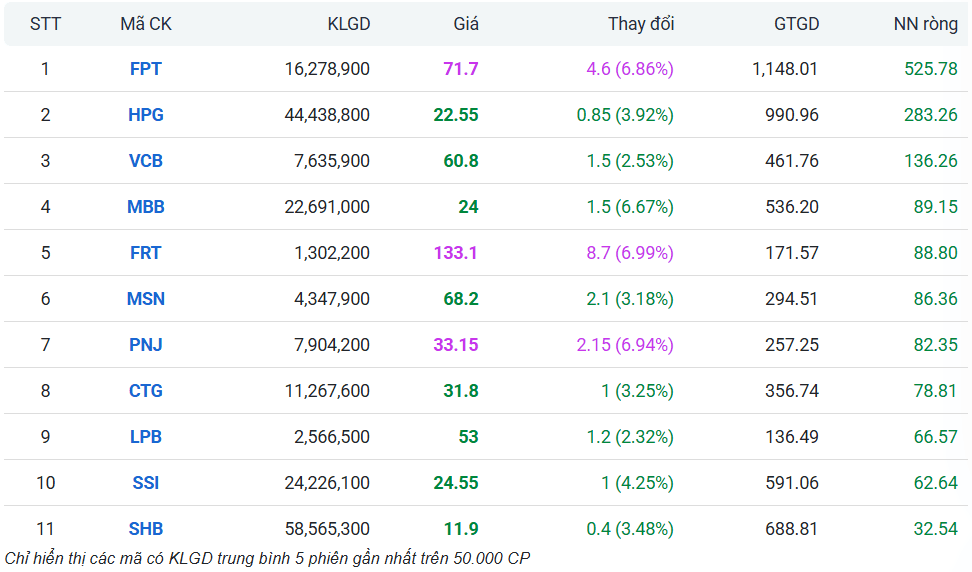Viewport: 972px width, 572px height.
Task: Click VCB price 60.8
Action: 461,161
